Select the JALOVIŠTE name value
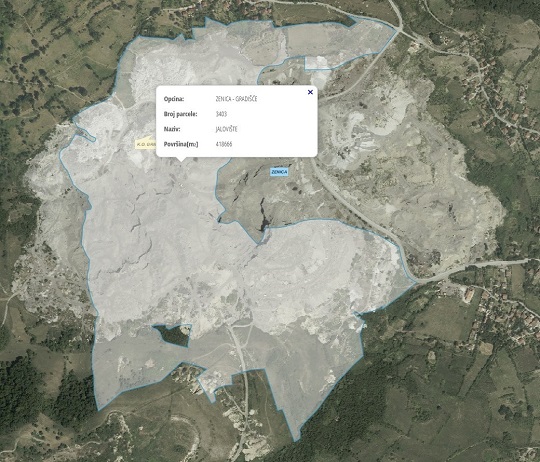The width and height of the screenshot is (540, 462). coord(226,129)
